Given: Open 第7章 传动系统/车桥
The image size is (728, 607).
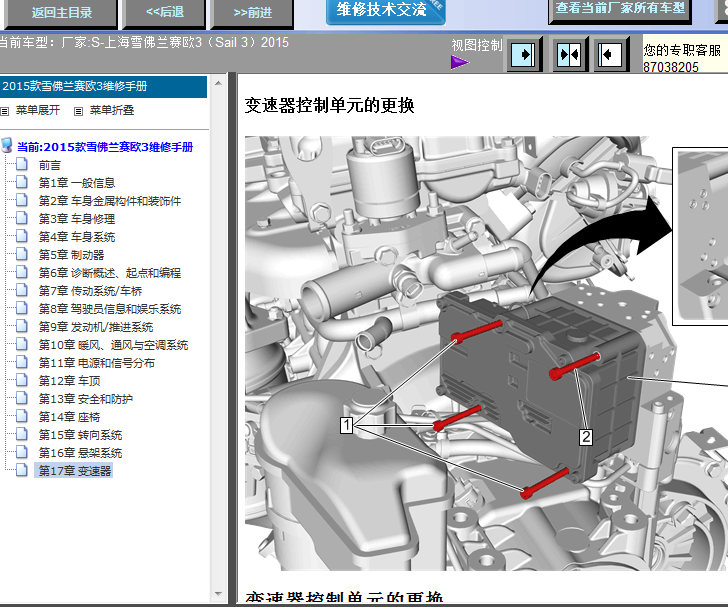Looking at the screenshot, I should point(90,291).
